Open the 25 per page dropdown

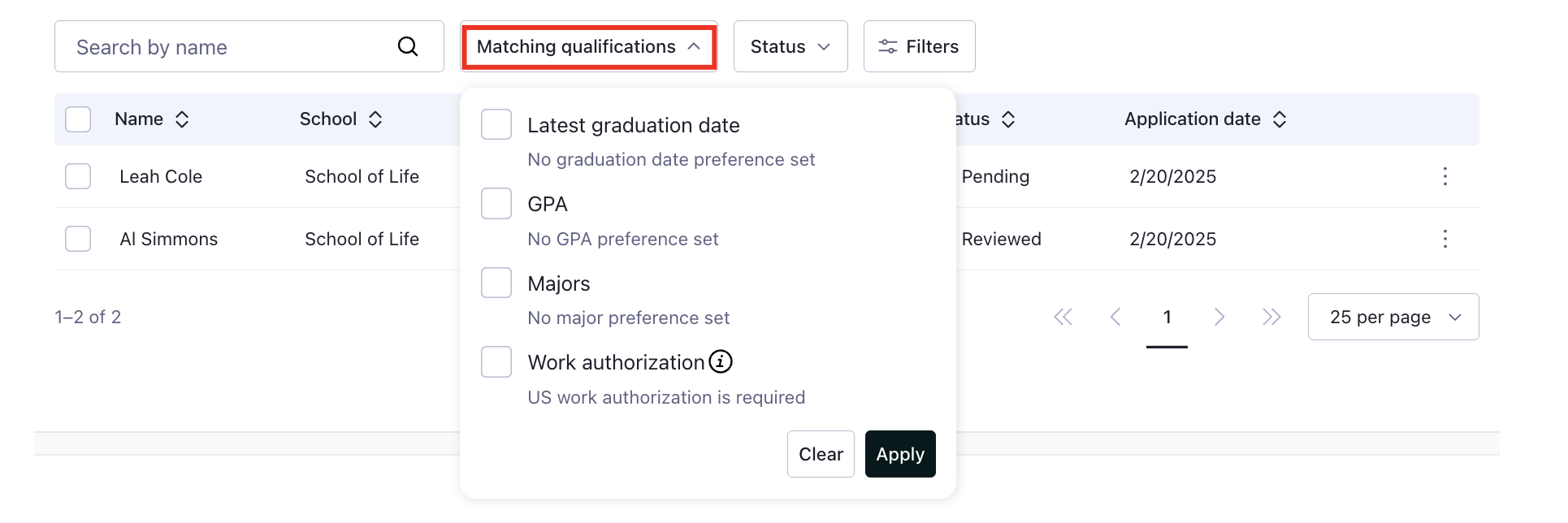[1393, 317]
